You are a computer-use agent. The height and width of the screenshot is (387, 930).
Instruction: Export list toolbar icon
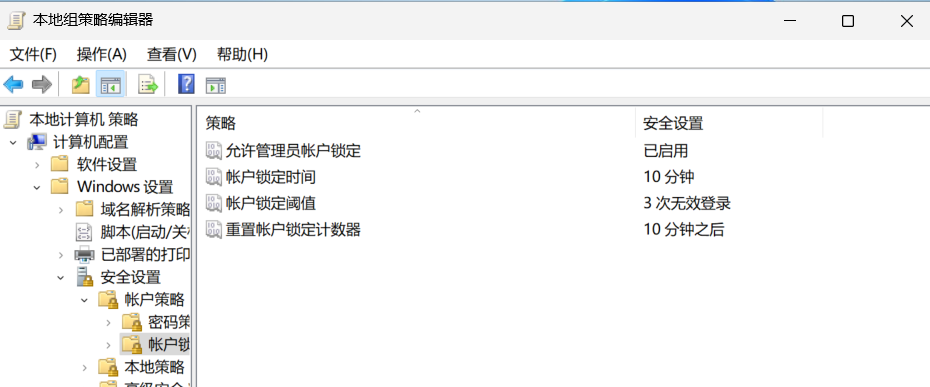tap(148, 84)
